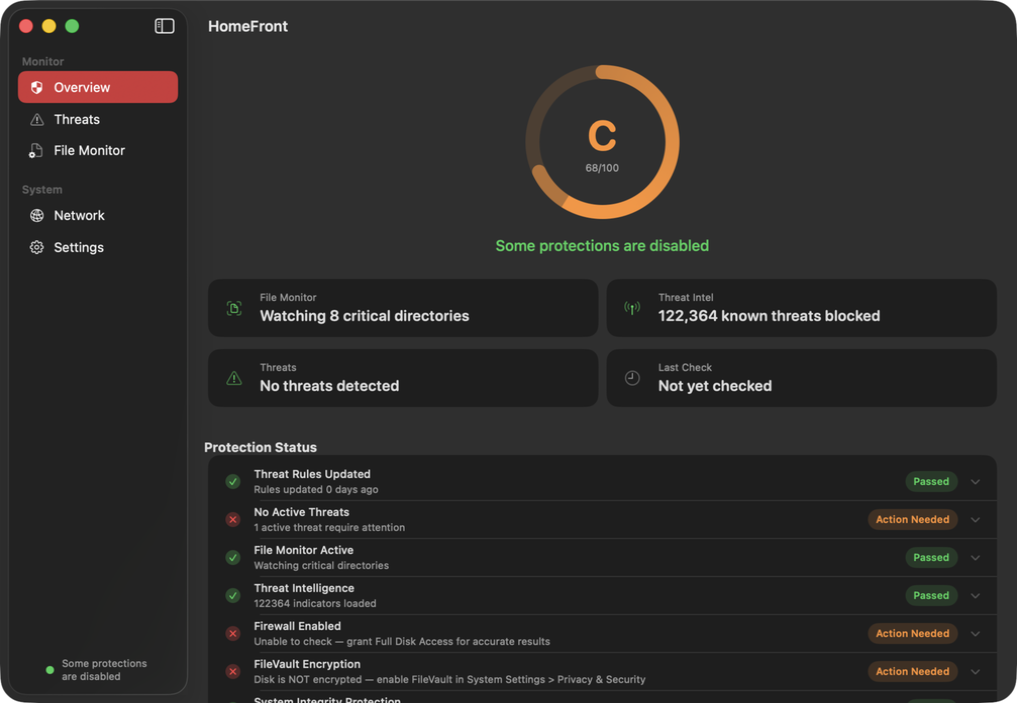Expand the Threat Intelligence row

(975, 595)
